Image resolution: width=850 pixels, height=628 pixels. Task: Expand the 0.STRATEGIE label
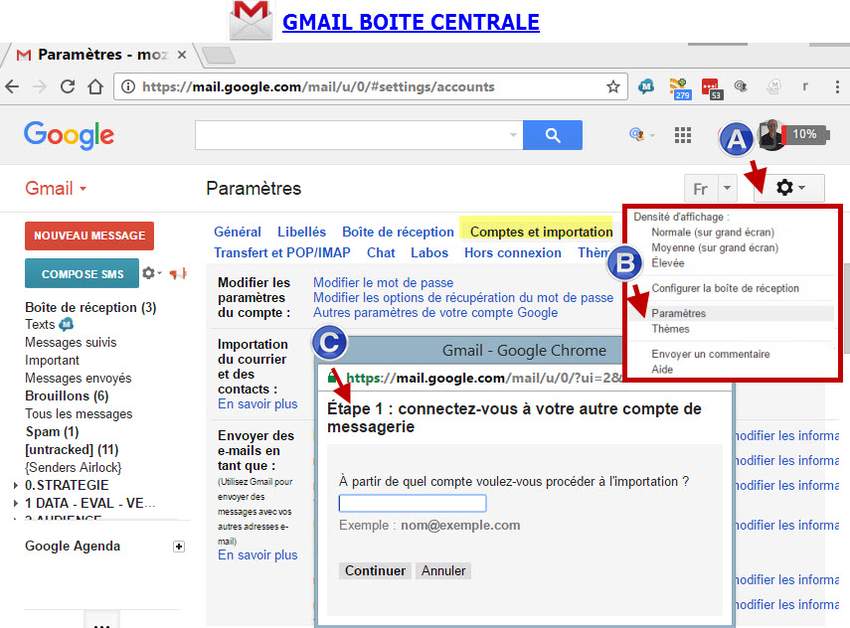click(x=16, y=485)
